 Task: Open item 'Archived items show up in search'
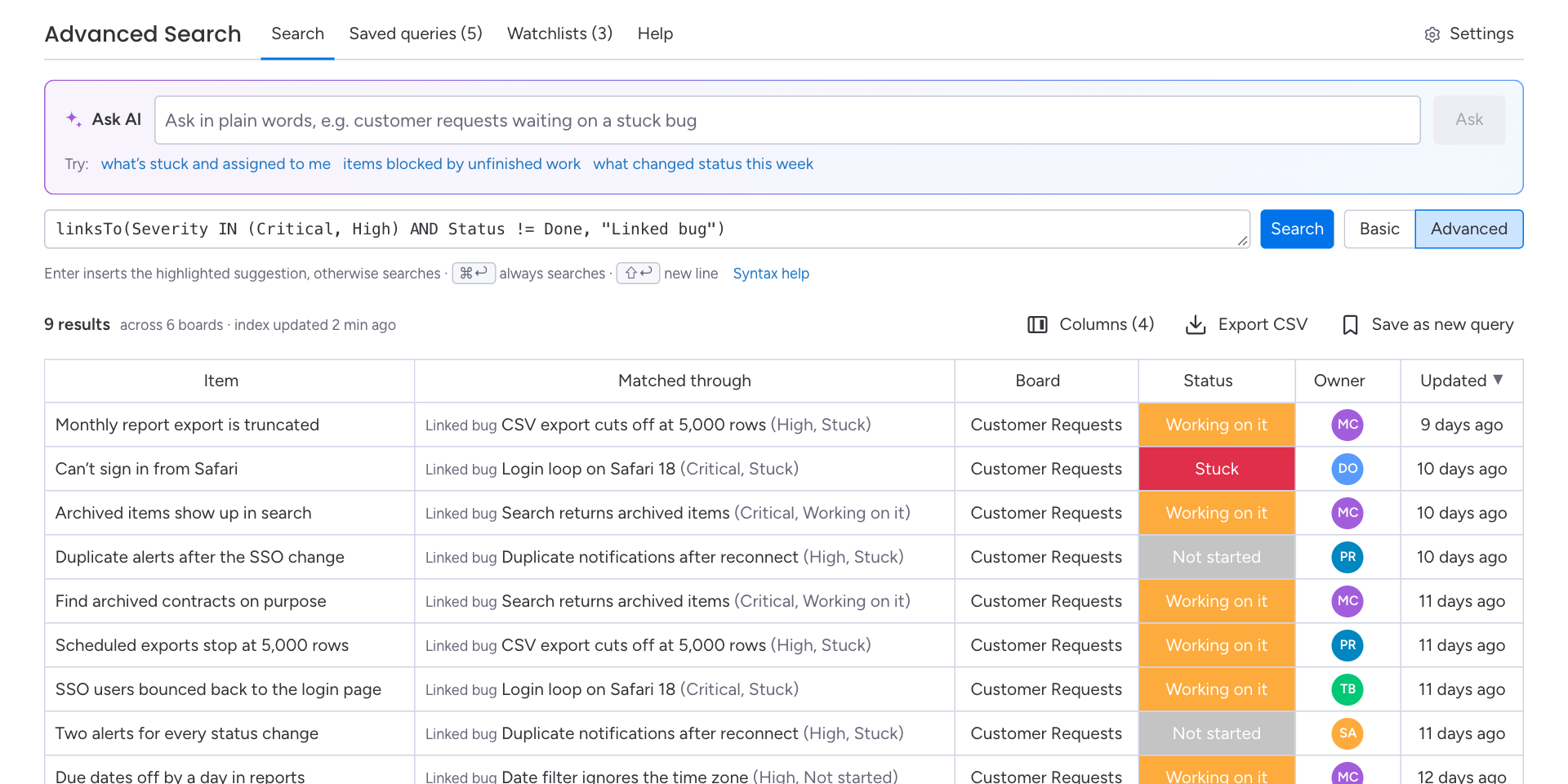point(183,513)
